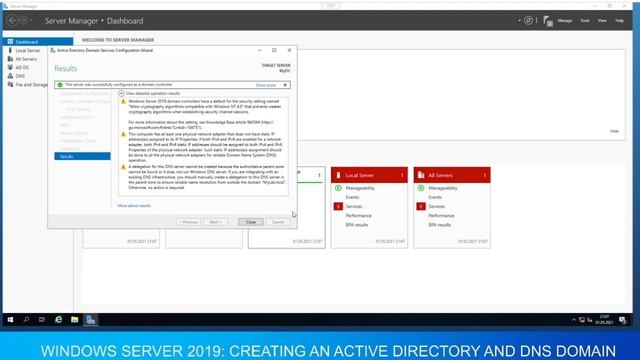Image resolution: width=640 pixels, height=360 pixels.
Task: Click the DNS delegation warning icon
Action: [x=123, y=167]
